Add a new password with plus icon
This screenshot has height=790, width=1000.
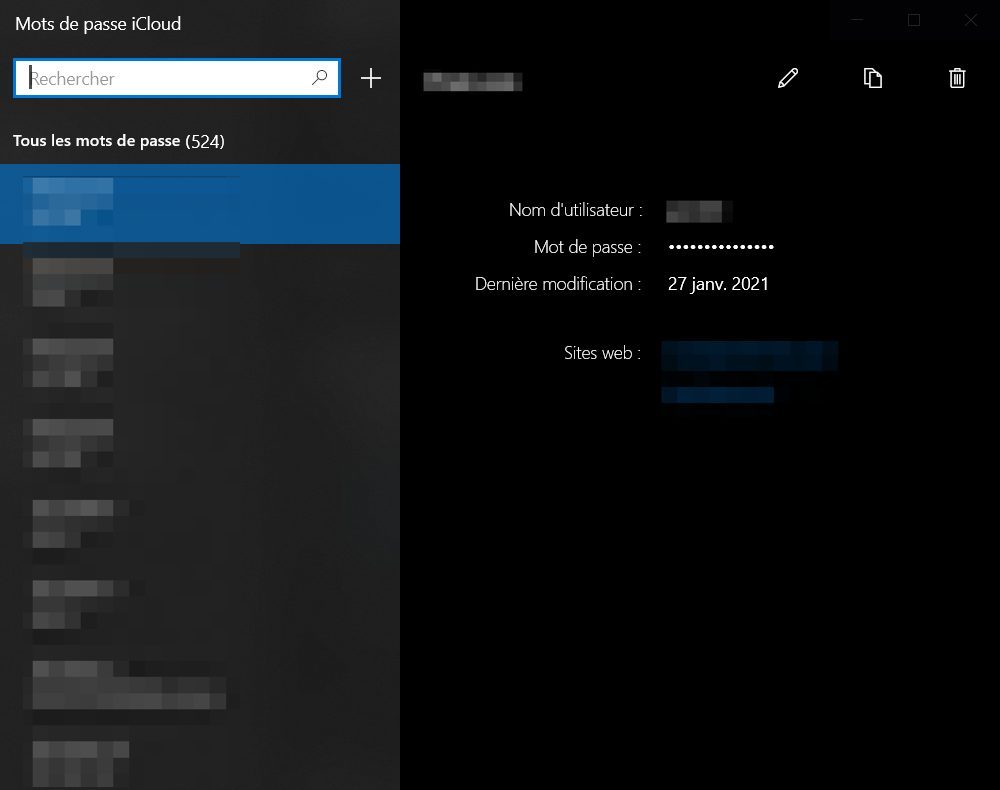pos(371,78)
